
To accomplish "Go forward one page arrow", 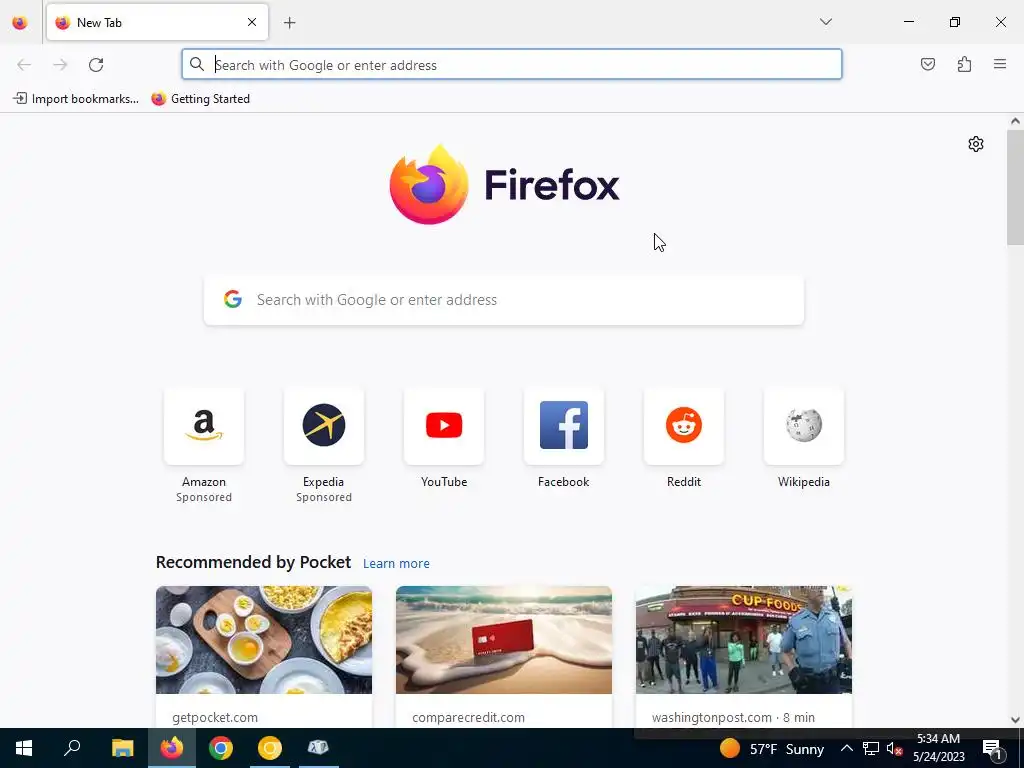I will (x=60, y=65).
